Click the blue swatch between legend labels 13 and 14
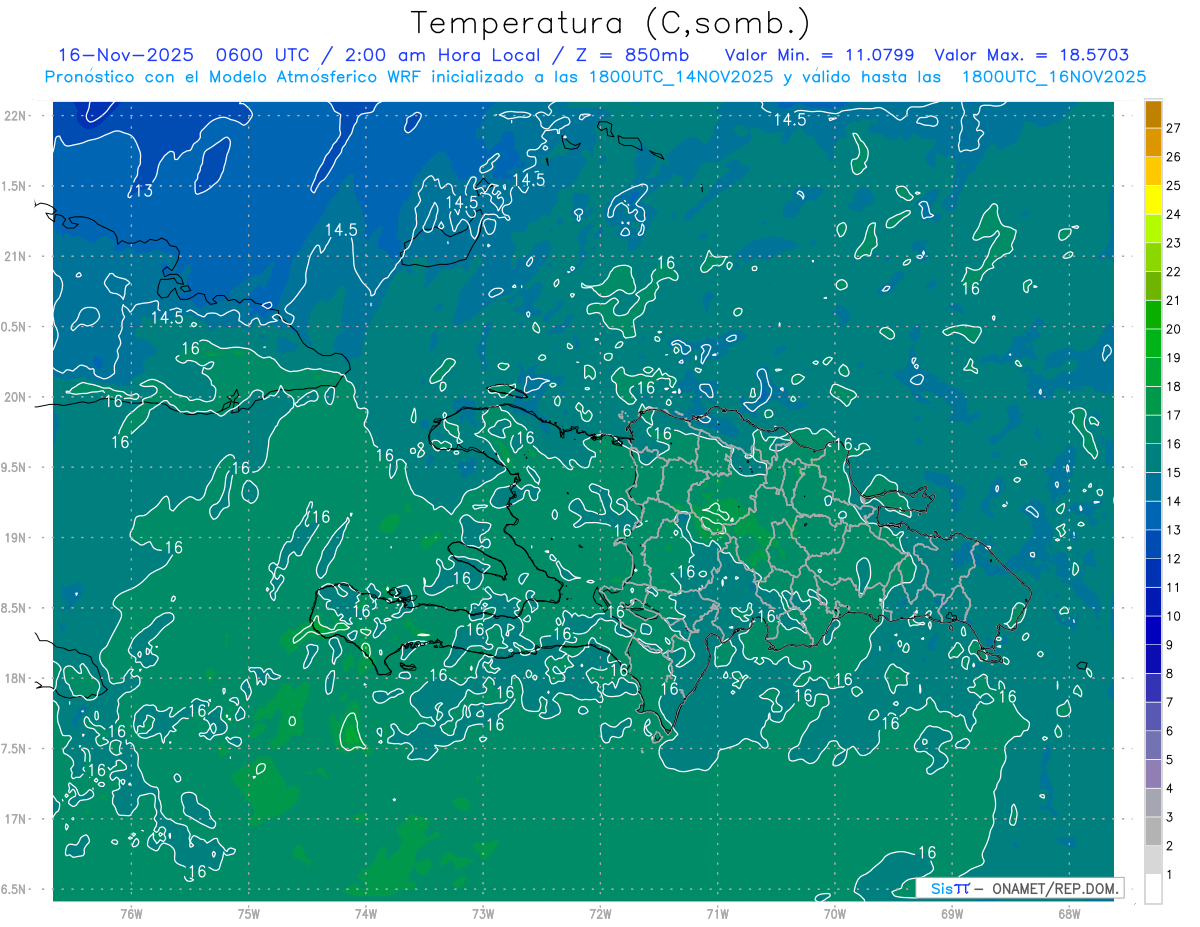The height and width of the screenshot is (927, 1200). (x=1153, y=515)
